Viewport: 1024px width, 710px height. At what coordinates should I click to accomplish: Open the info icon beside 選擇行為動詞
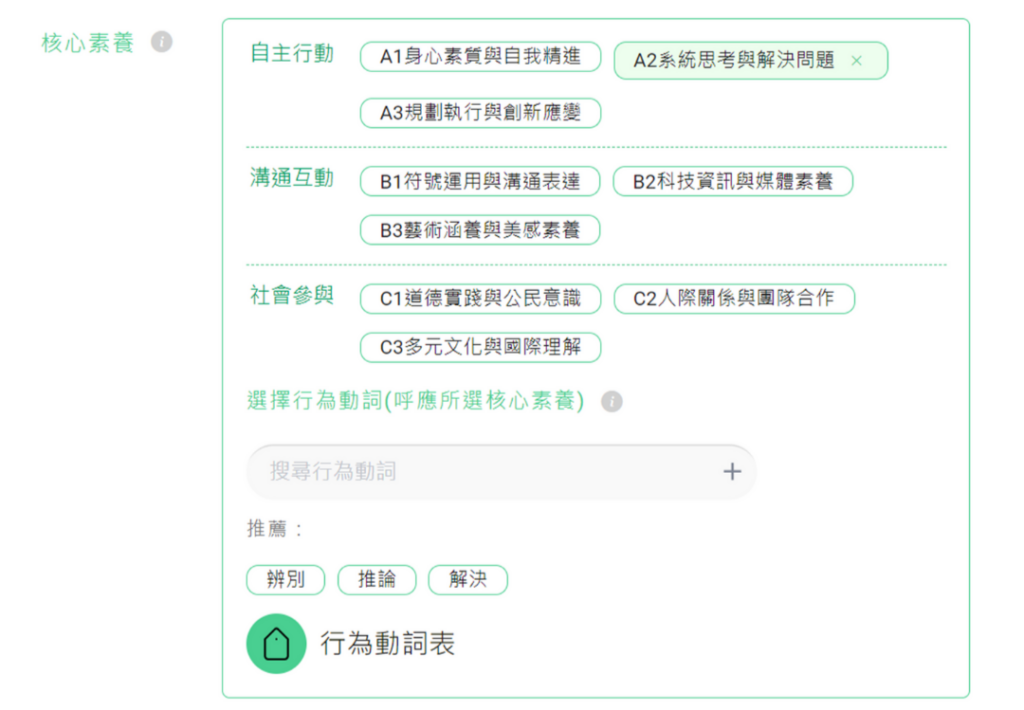[611, 401]
